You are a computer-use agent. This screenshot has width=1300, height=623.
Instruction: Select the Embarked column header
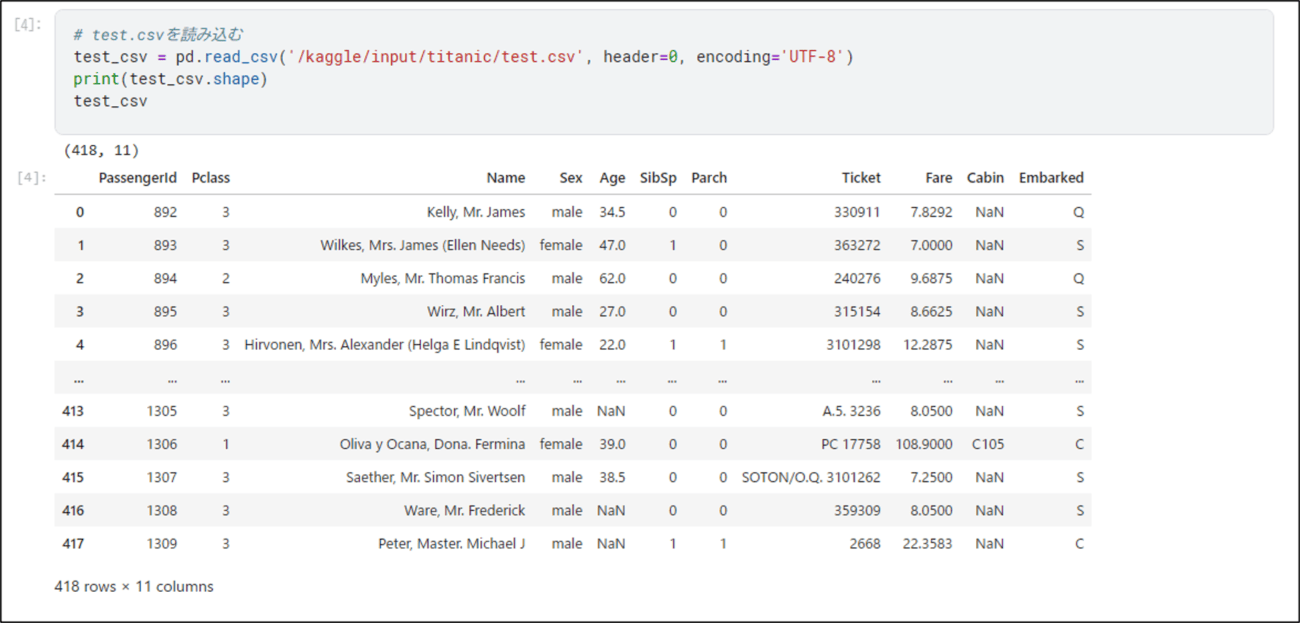(1051, 178)
